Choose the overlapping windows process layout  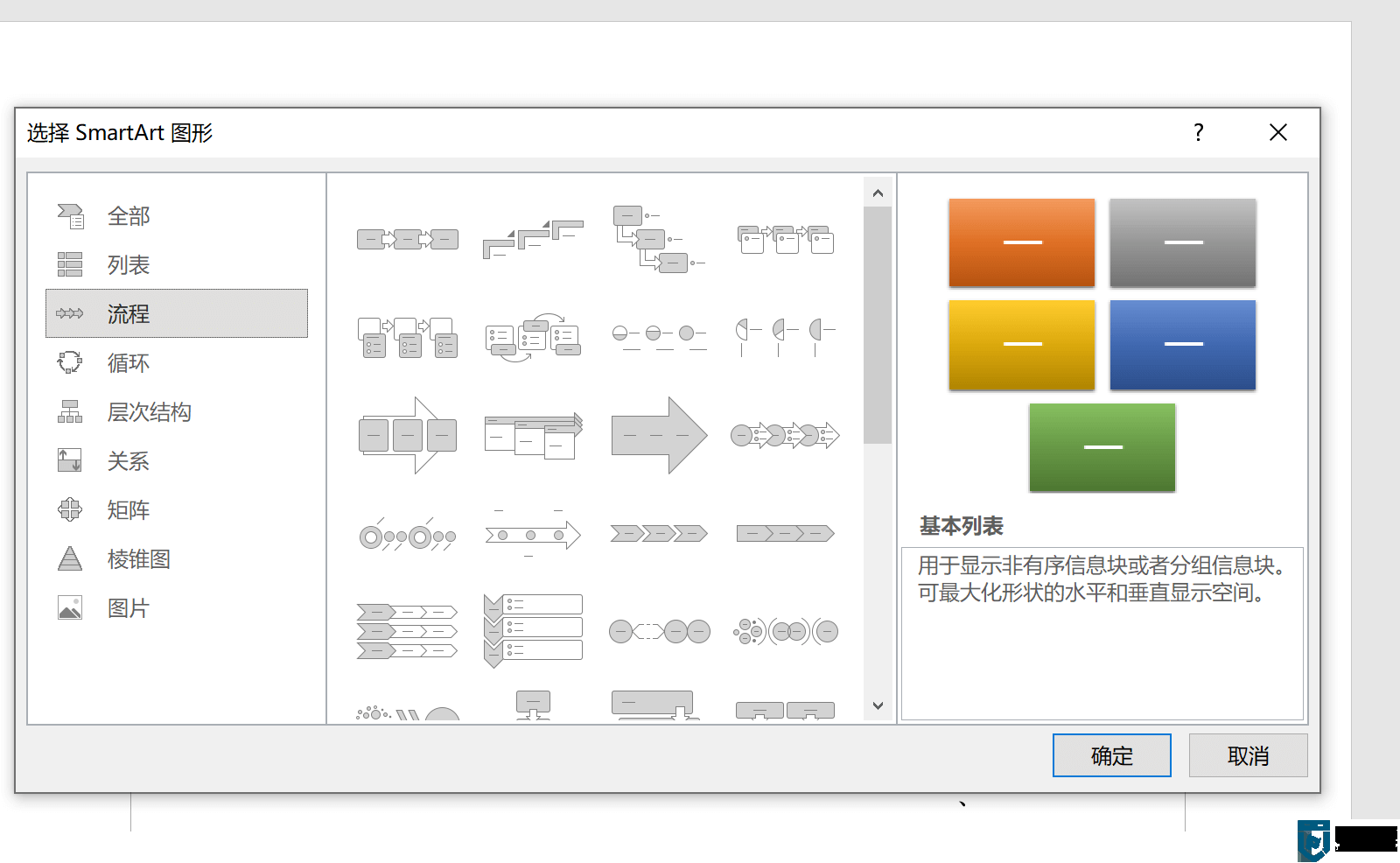(x=533, y=435)
